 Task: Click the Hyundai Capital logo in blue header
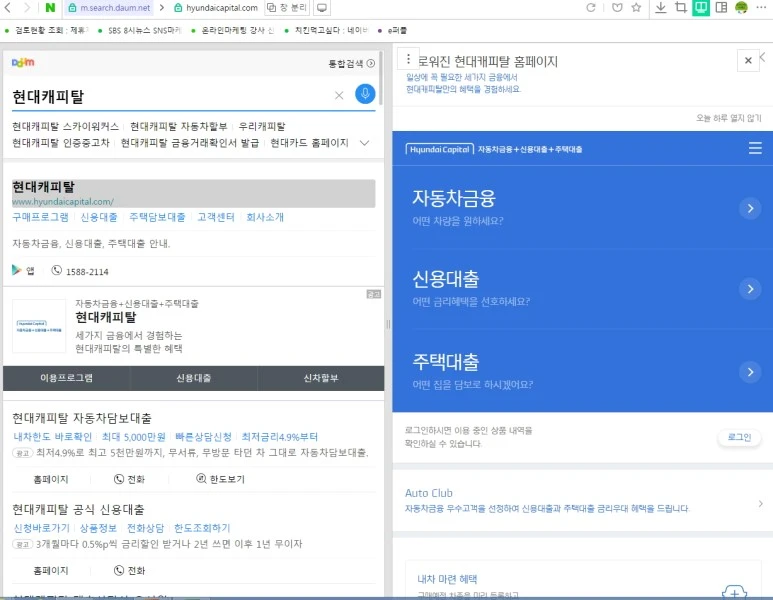439,149
